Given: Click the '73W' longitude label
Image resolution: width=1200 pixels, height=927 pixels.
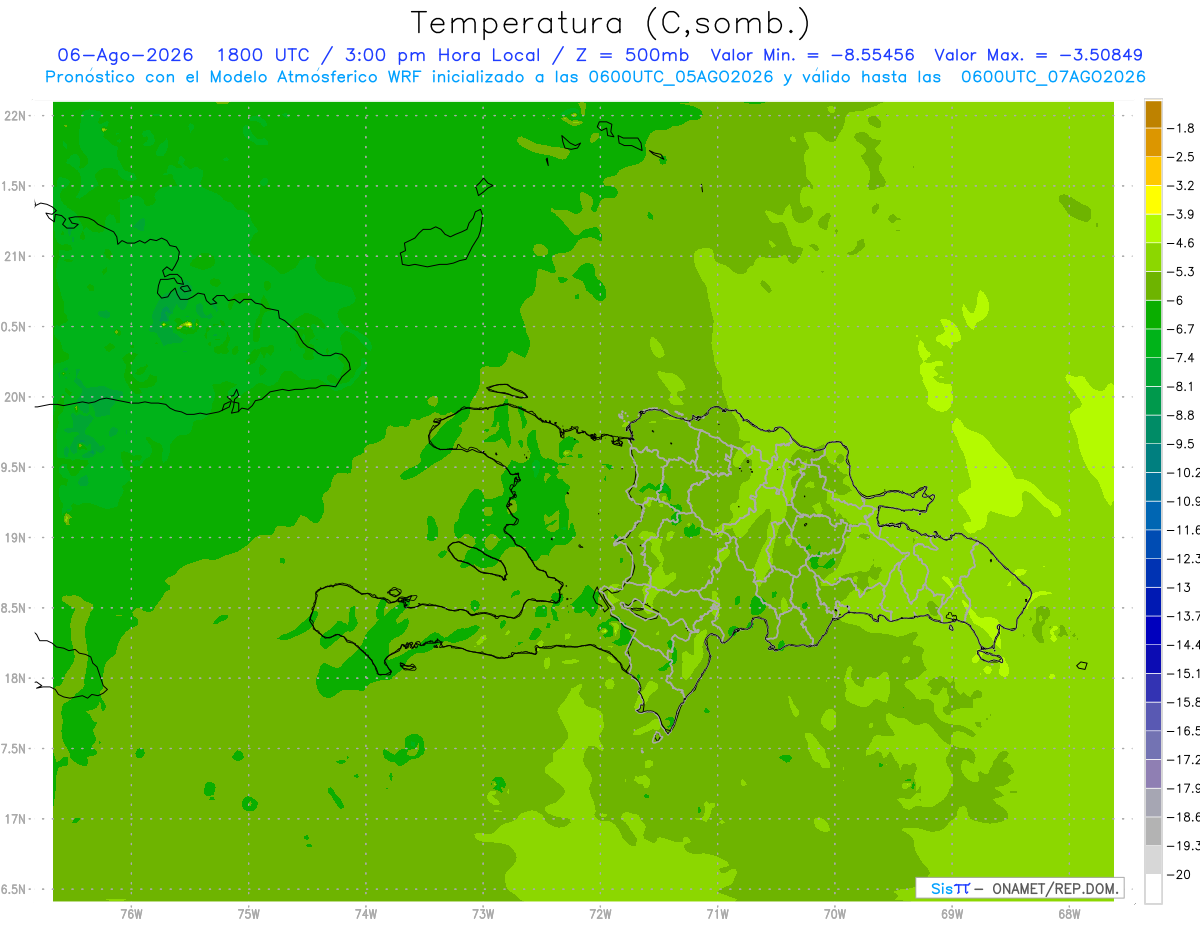Looking at the screenshot, I should point(483,913).
